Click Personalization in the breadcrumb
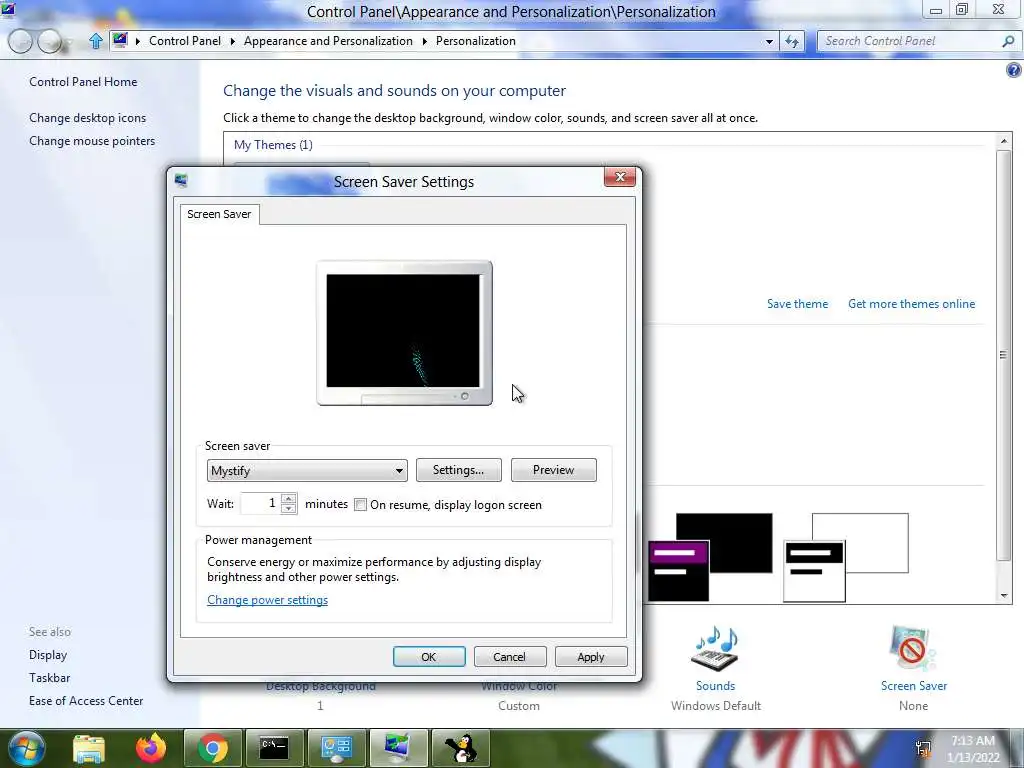 coord(476,41)
